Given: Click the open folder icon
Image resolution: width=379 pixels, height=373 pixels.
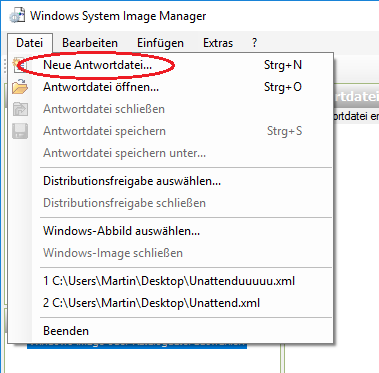Looking at the screenshot, I should point(20,87).
